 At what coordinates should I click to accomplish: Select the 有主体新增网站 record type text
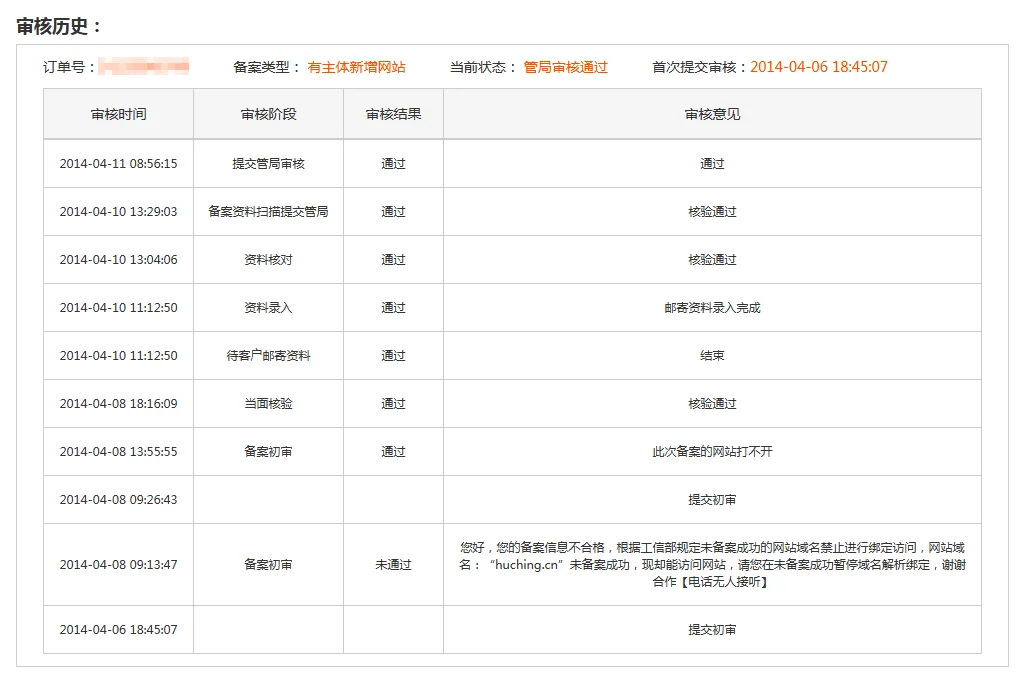[x=357, y=67]
